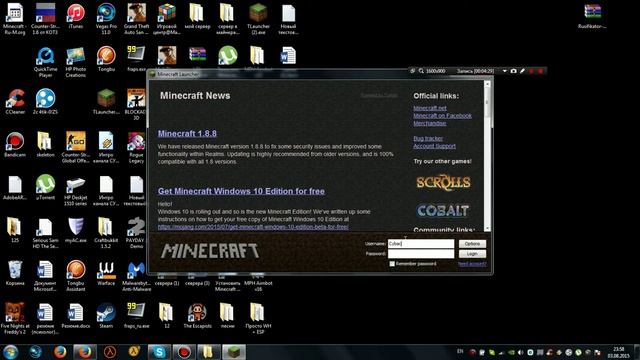Select the PAYDAY 2 Demo icon

click(136, 233)
